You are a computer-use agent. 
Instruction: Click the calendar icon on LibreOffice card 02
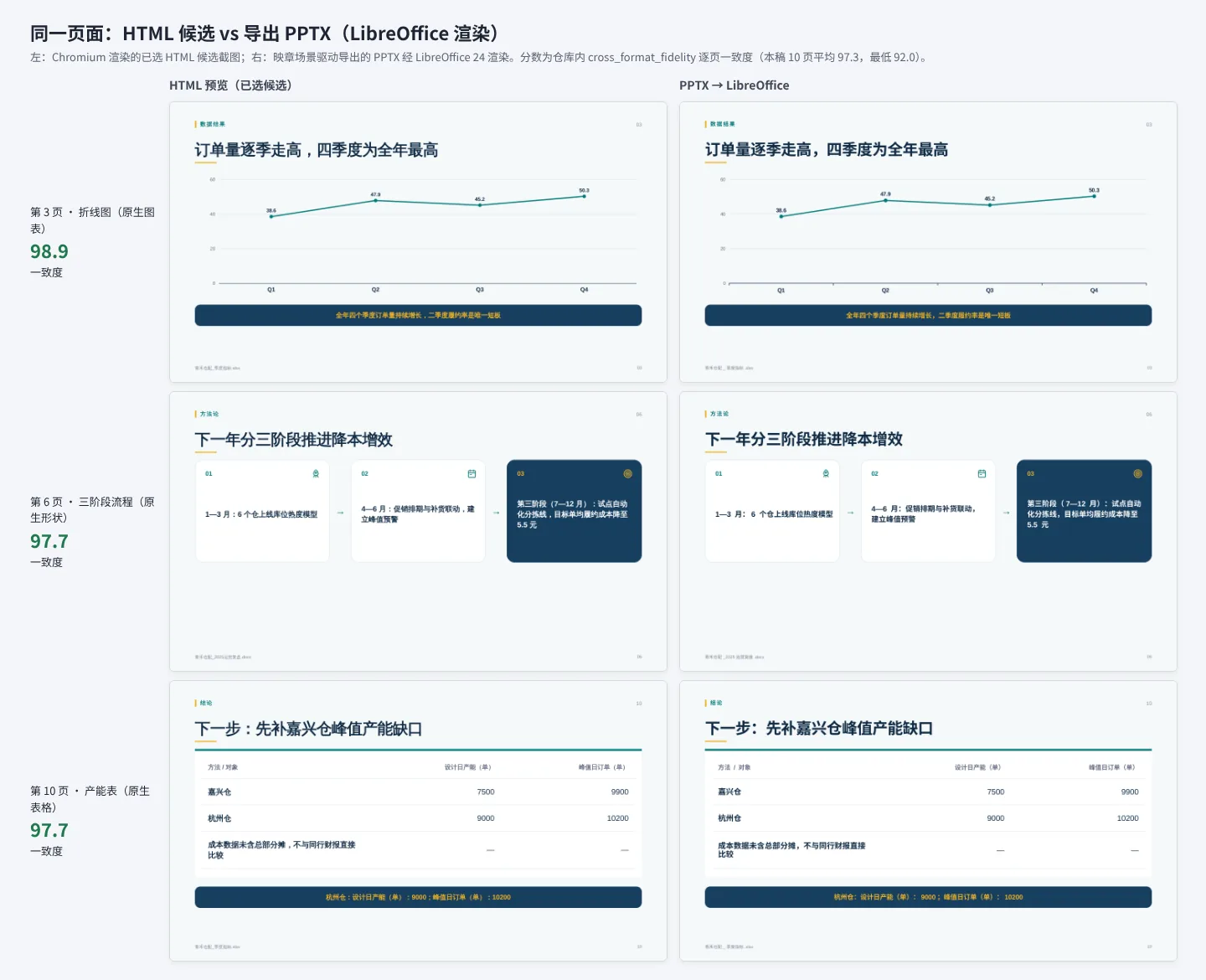click(x=982, y=474)
